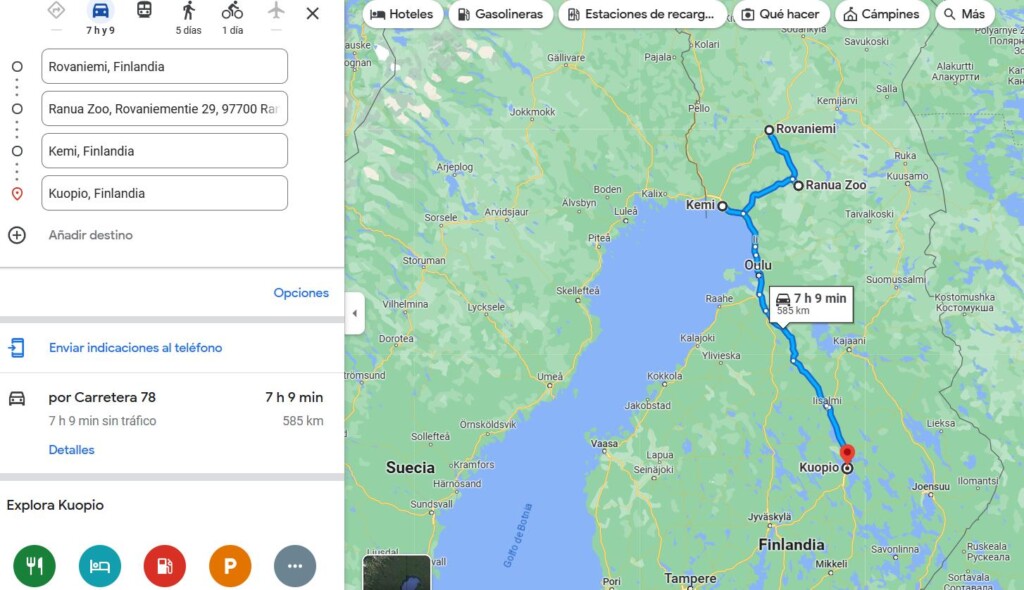Click Enviar indicaciones al teléfono

coord(135,348)
